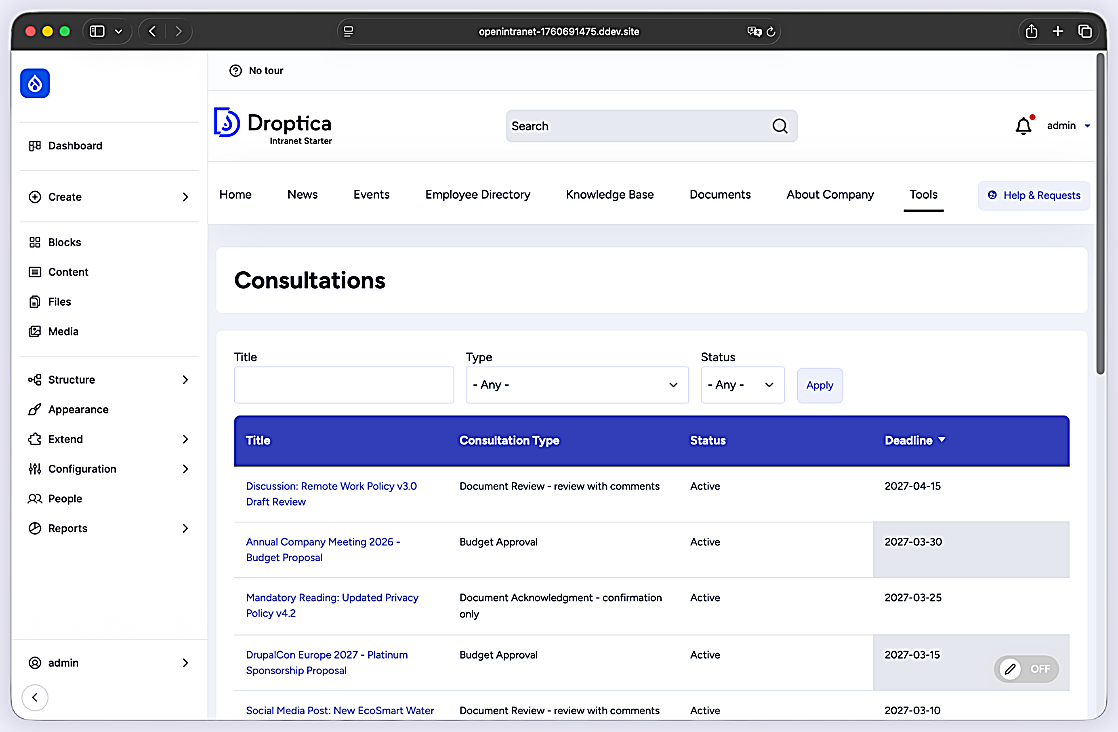
Task: Collapse the sidebar with the back arrow
Action: point(35,697)
